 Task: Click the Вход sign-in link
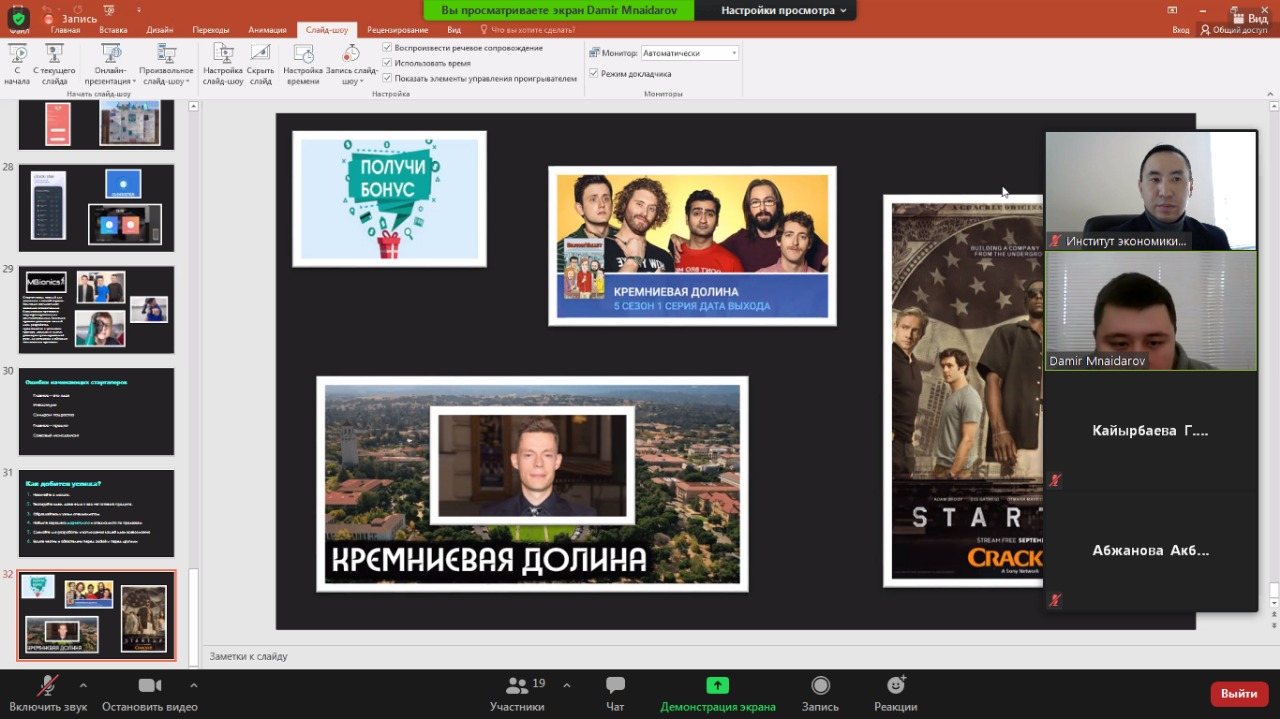click(1181, 30)
